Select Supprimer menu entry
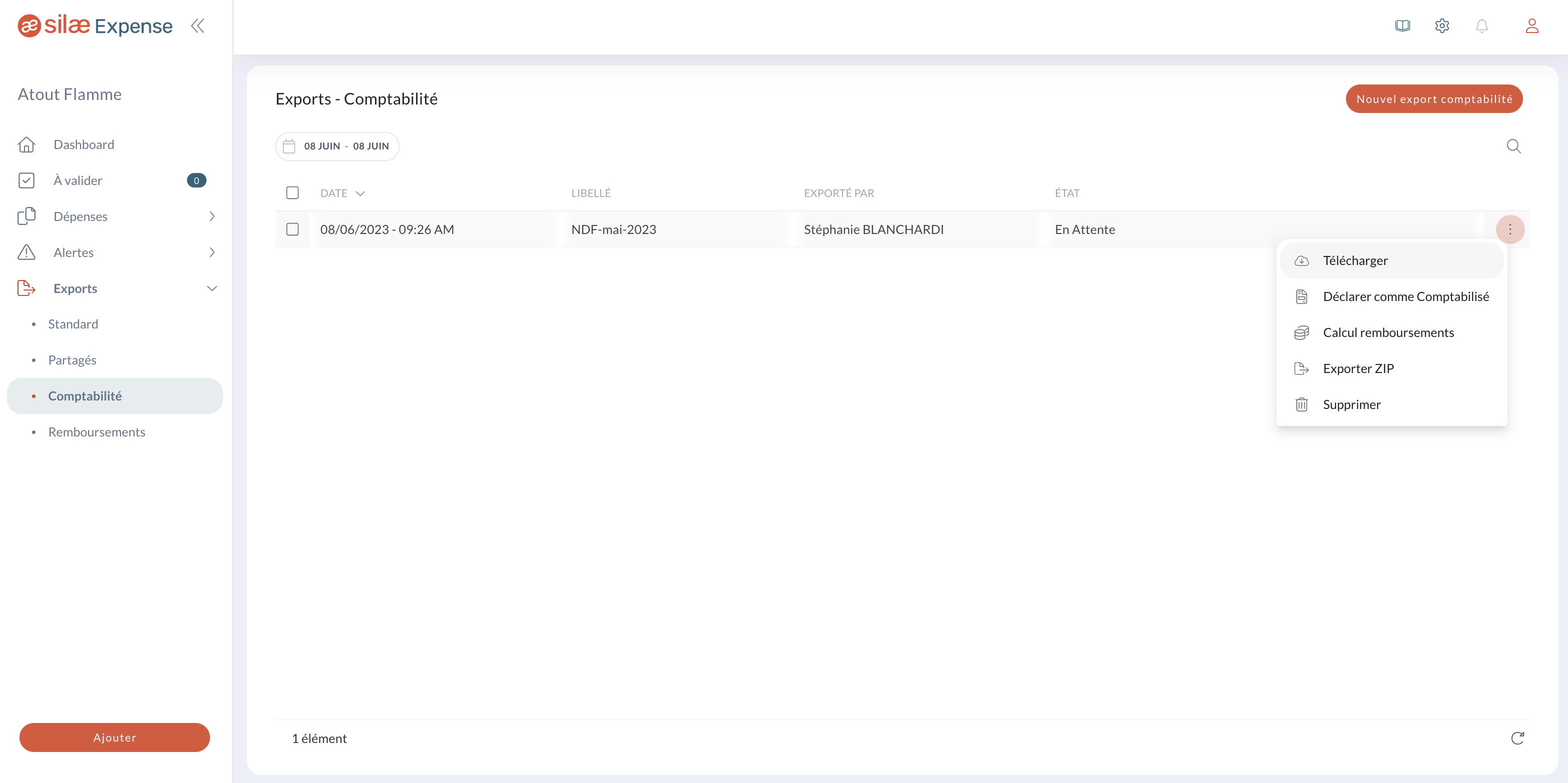This screenshot has width=1568, height=783. coord(1391,404)
